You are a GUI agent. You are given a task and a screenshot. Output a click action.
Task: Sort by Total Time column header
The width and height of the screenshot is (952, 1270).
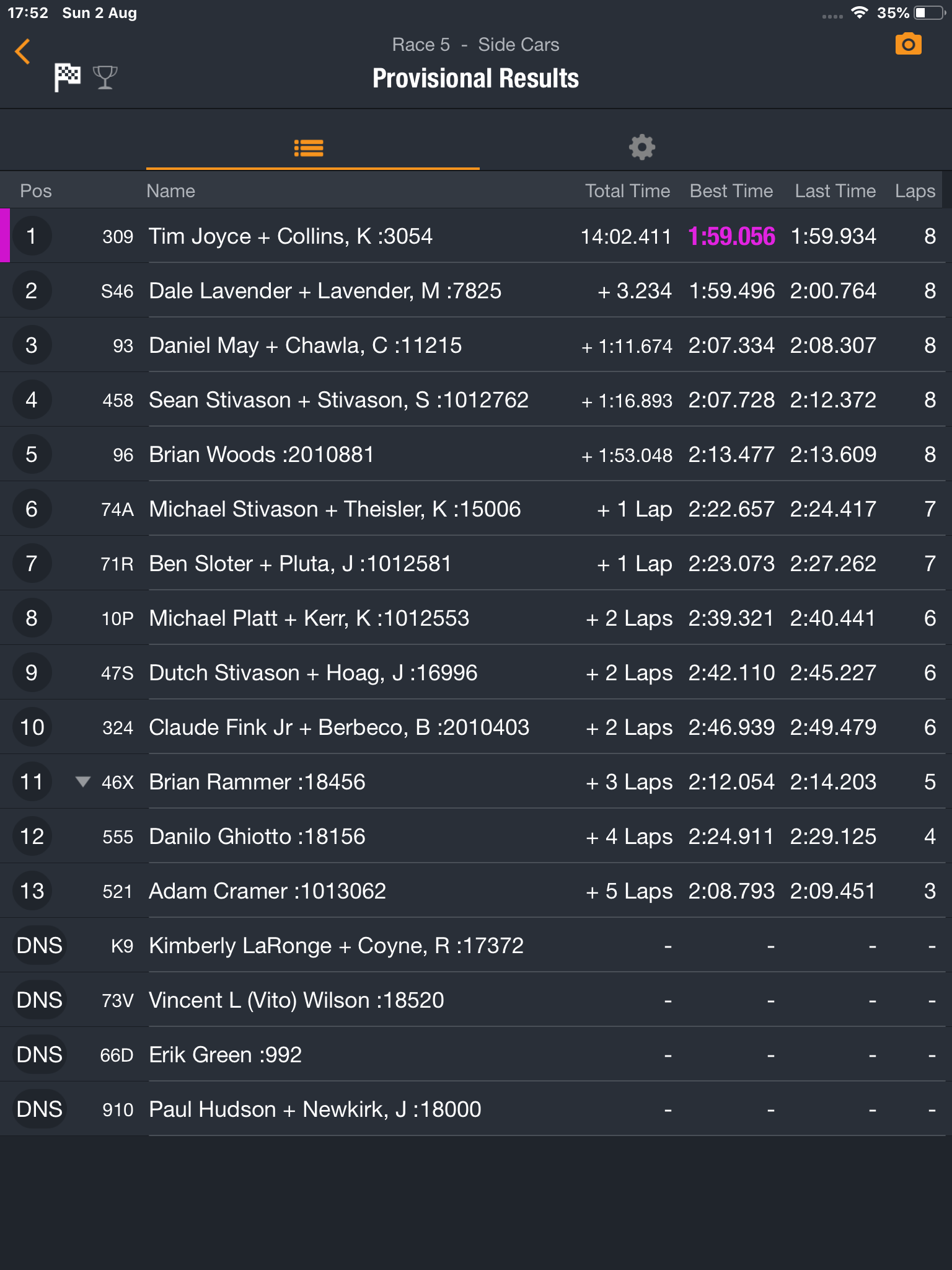pos(627,191)
